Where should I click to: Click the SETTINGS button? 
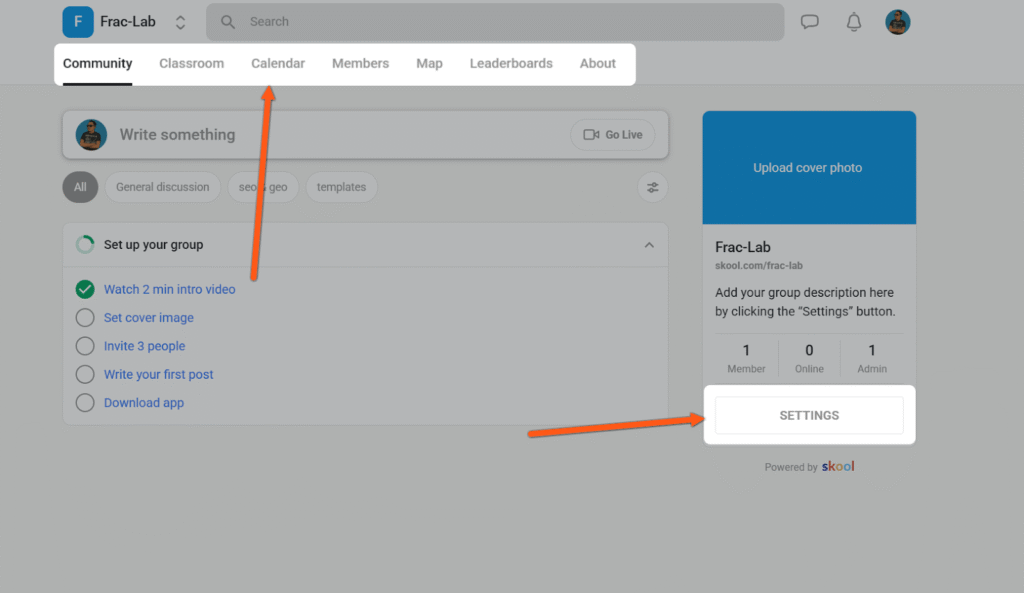point(809,415)
